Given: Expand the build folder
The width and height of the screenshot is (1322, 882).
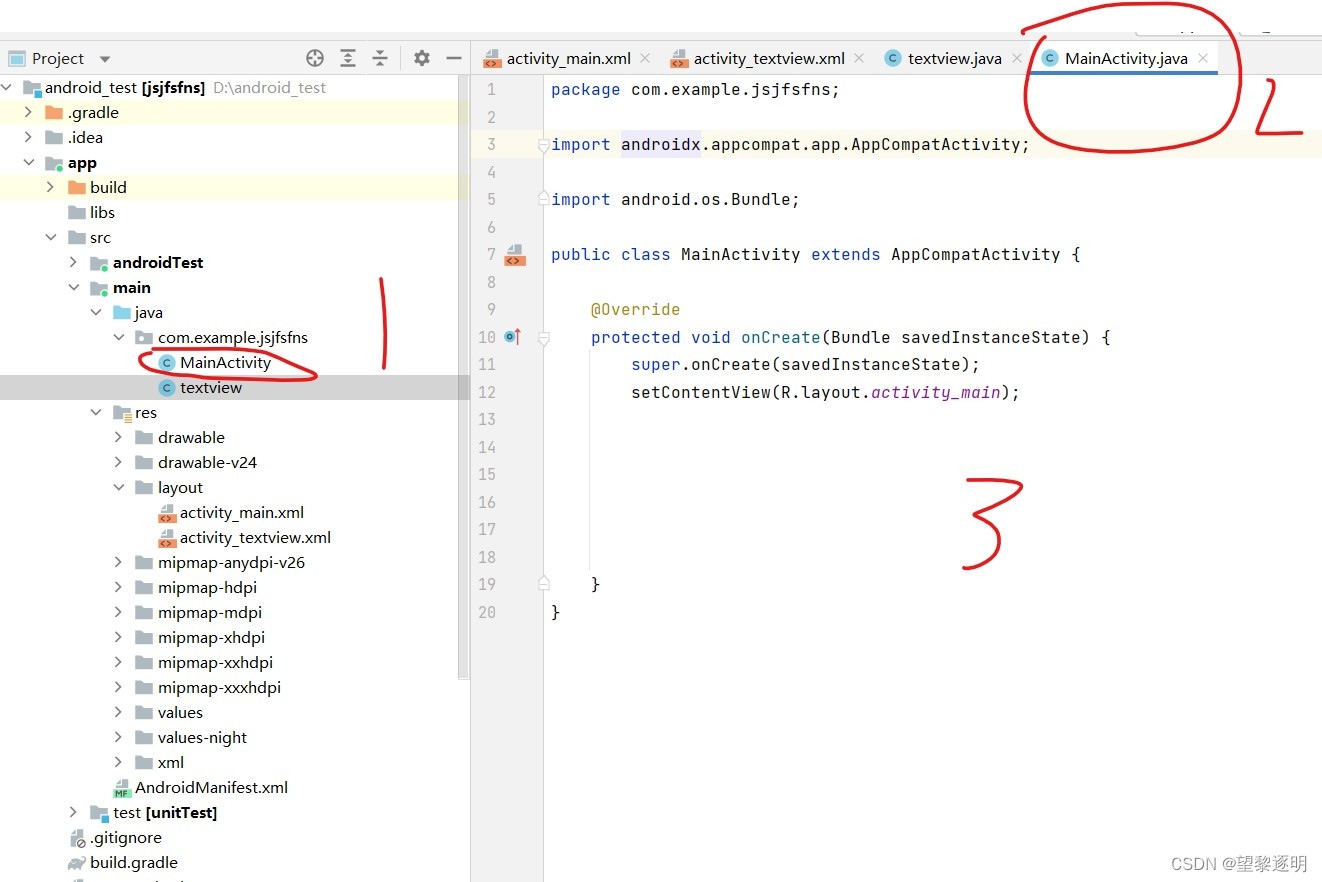Looking at the screenshot, I should coord(51,188).
